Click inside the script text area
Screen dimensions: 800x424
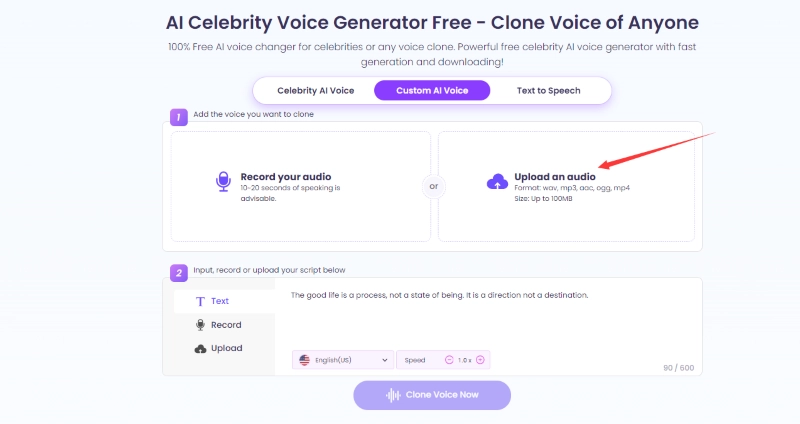(480, 320)
